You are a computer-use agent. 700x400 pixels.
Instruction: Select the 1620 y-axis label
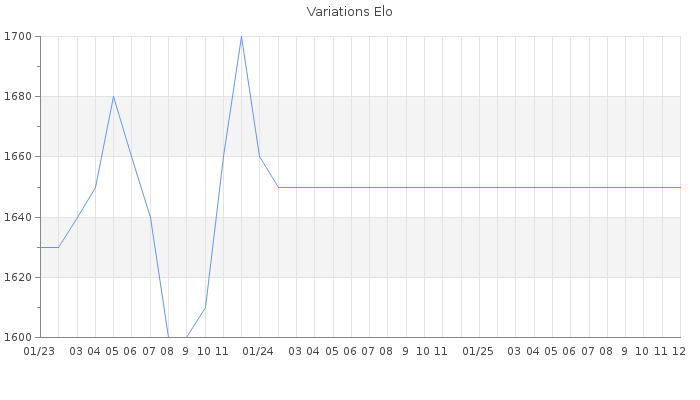click(18, 277)
